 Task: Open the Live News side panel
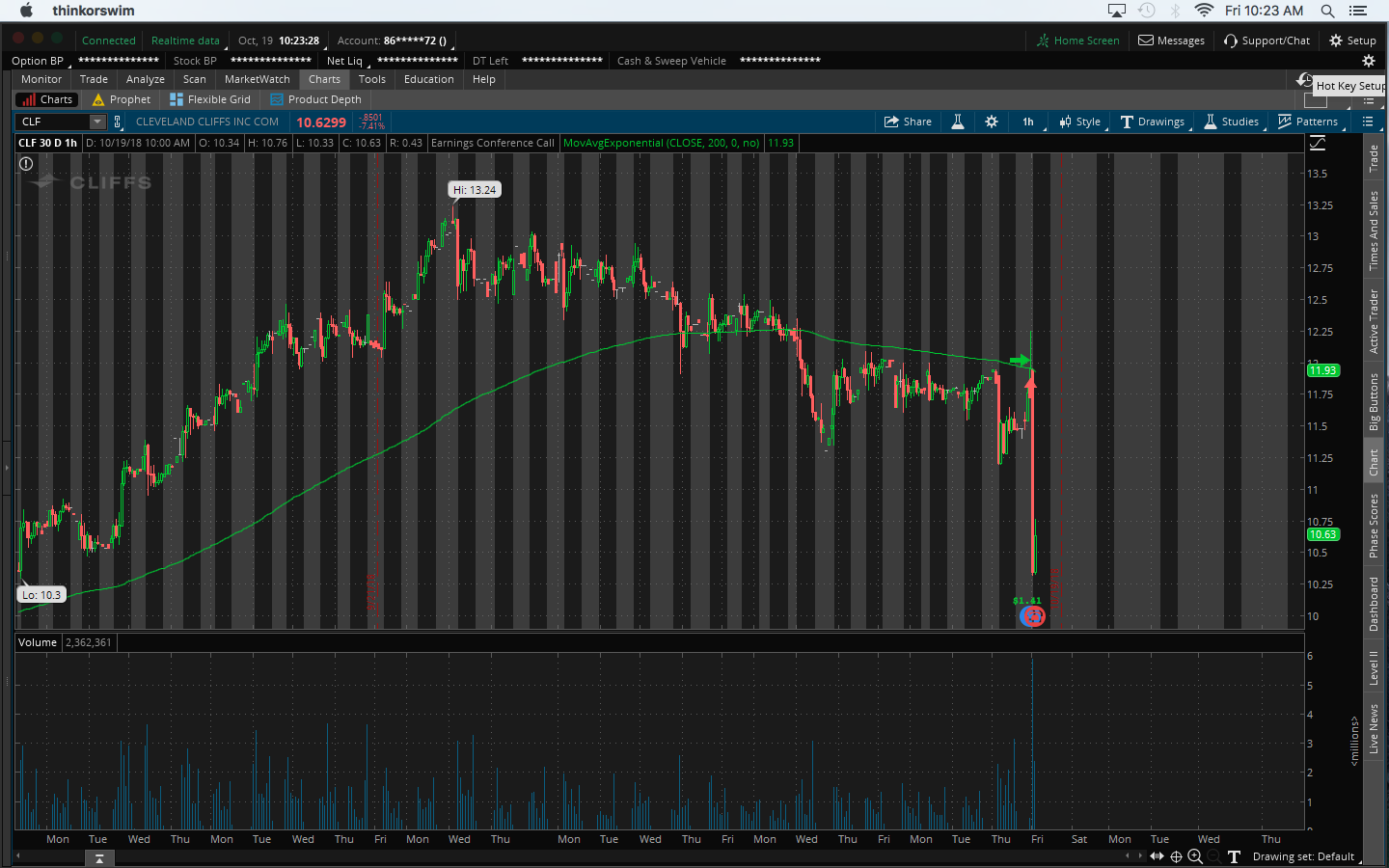1374,729
